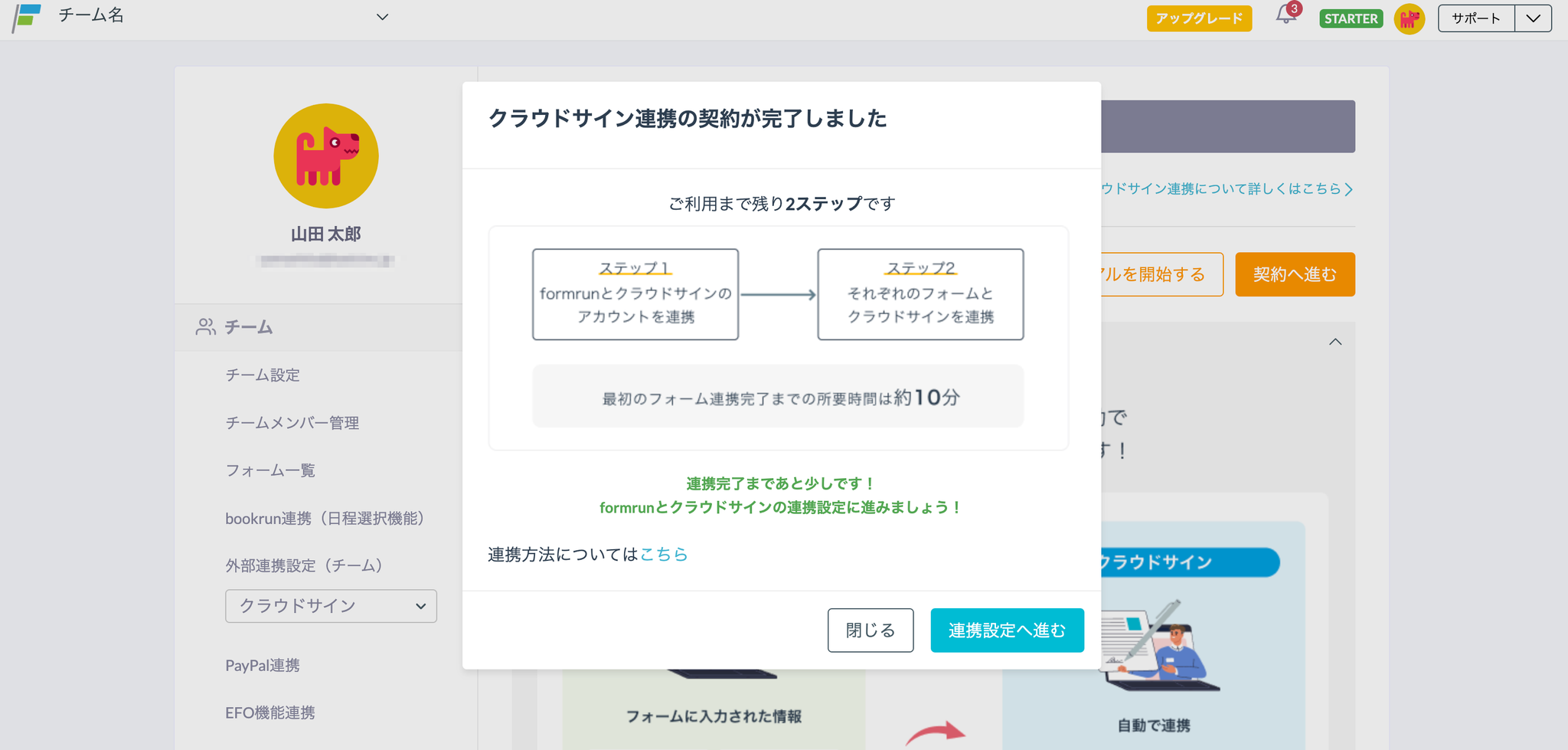Image resolution: width=1568 pixels, height=750 pixels.
Task: Click the team people icon in sidebar
Action: coord(205,327)
